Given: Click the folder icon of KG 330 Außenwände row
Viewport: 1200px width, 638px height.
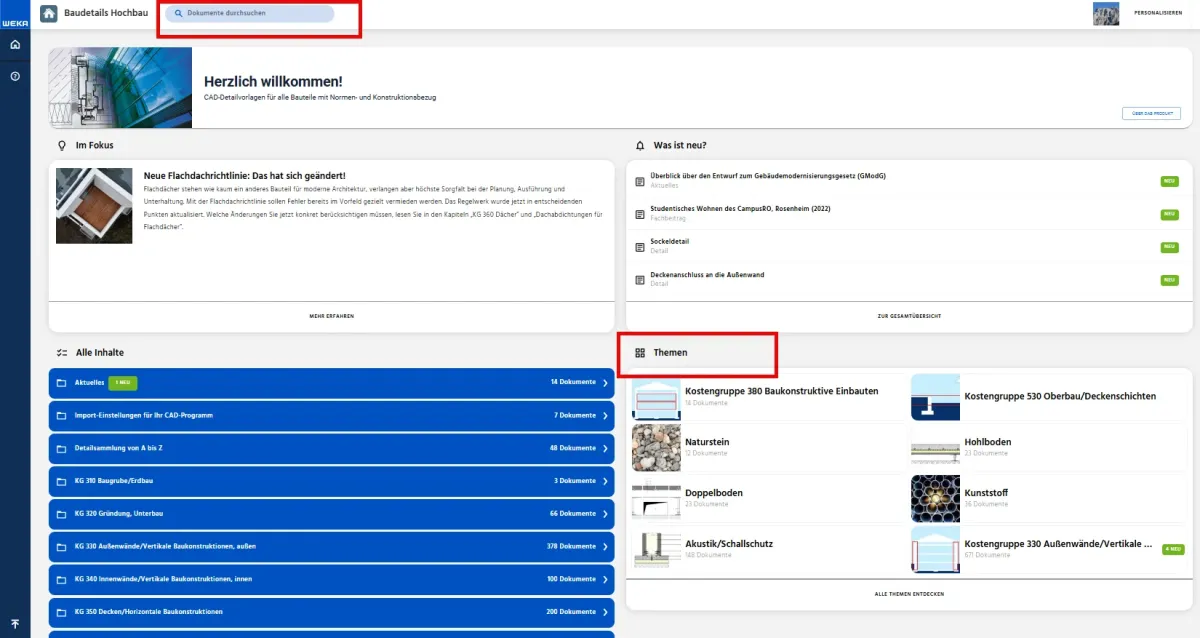Looking at the screenshot, I should pyautogui.click(x=62, y=547).
